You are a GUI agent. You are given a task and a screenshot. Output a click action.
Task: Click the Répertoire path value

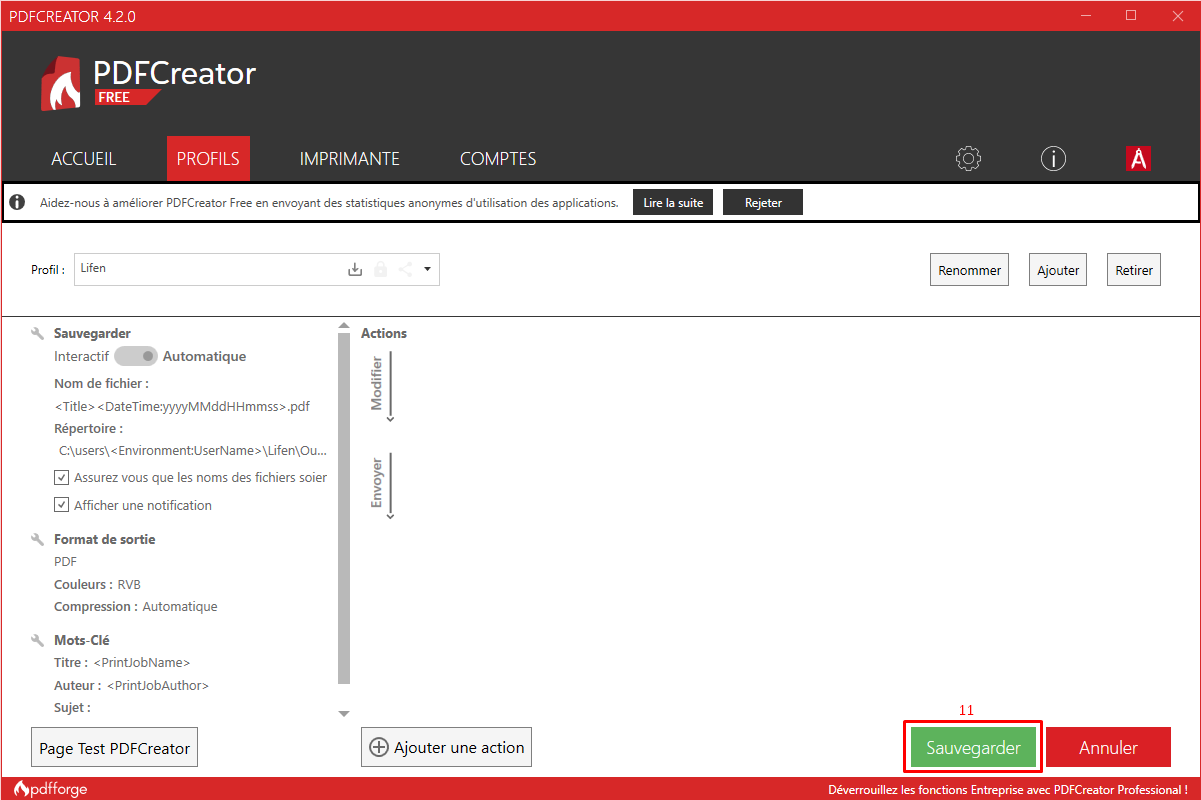click(193, 451)
